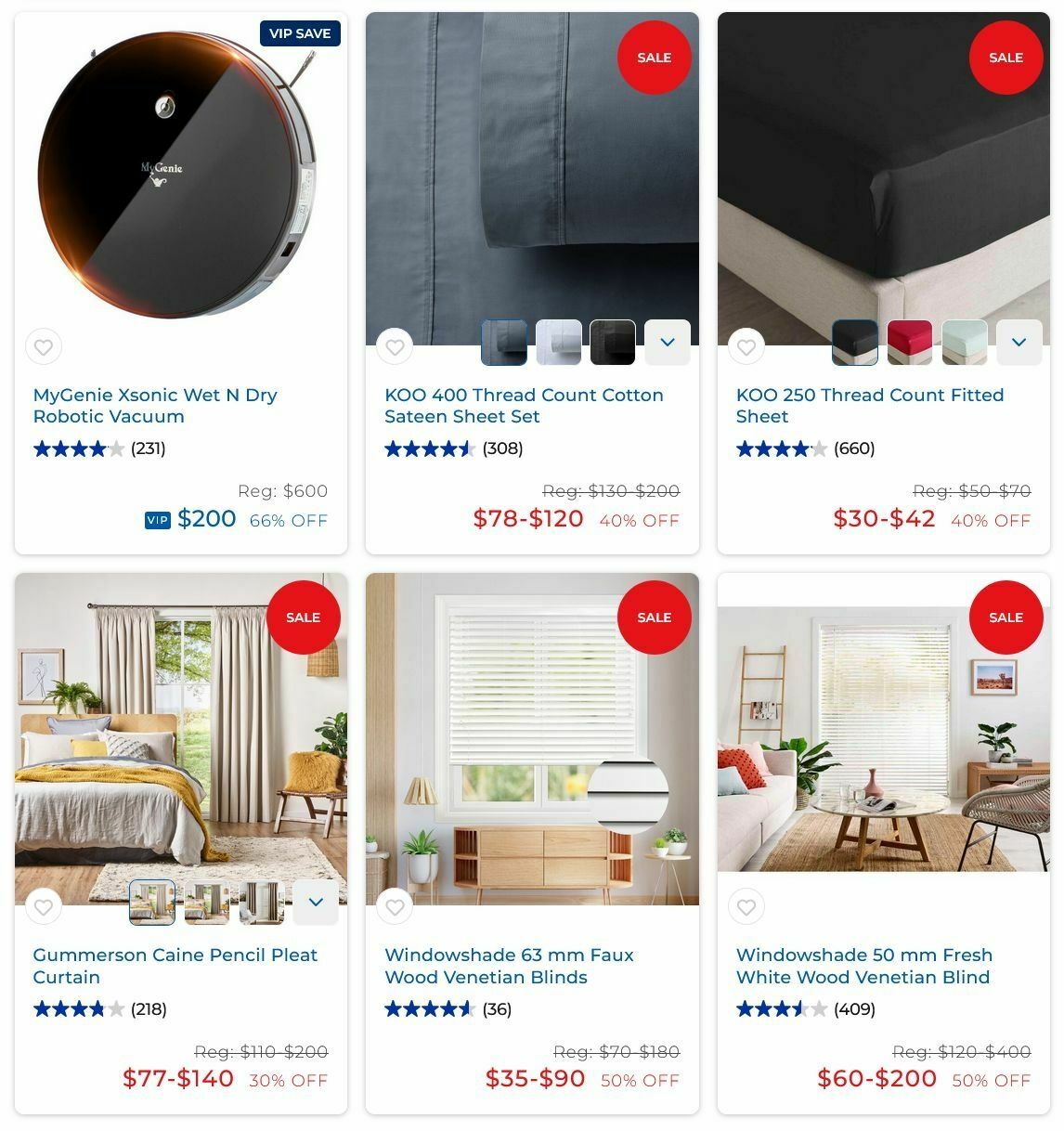Wishlist the 63 mm Faux Wood Blinds
The width and height of the screenshot is (1064, 1131).
(395, 907)
